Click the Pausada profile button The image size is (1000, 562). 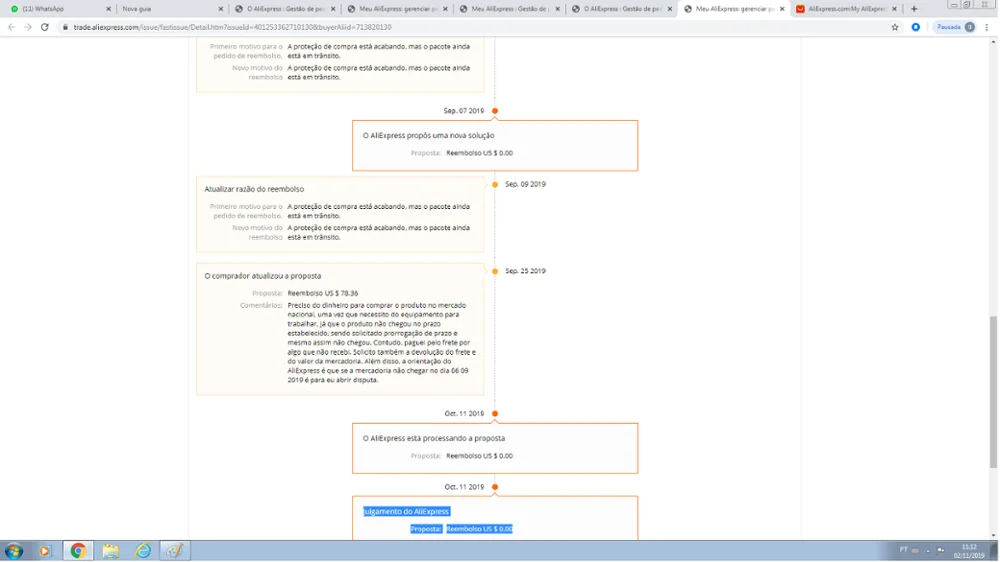pyautogui.click(x=955, y=27)
